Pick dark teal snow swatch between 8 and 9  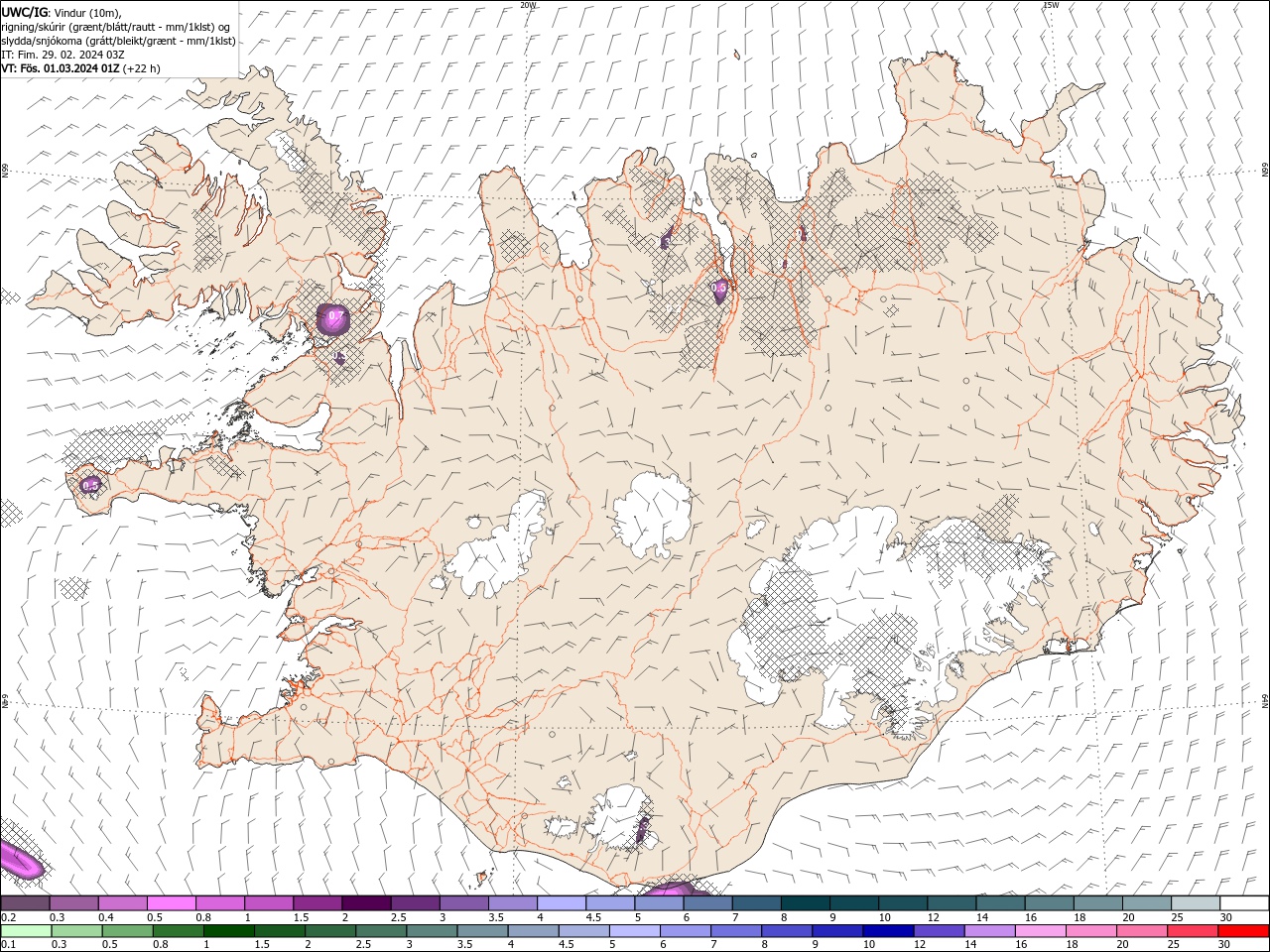(x=804, y=902)
